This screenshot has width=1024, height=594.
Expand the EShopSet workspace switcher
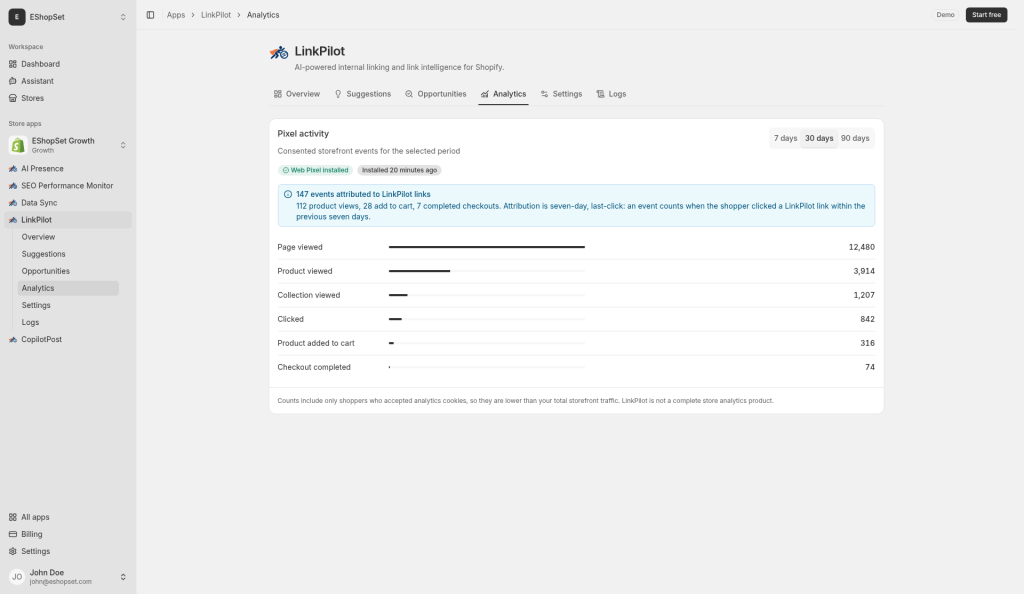123,17
